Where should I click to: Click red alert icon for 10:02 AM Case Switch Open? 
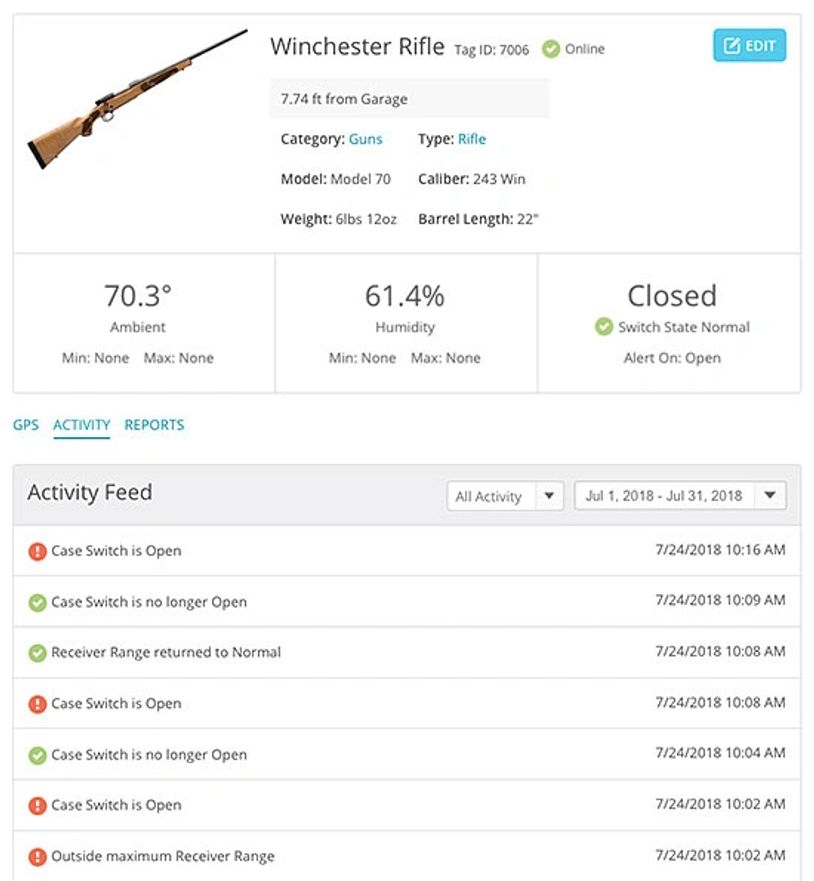click(x=37, y=806)
